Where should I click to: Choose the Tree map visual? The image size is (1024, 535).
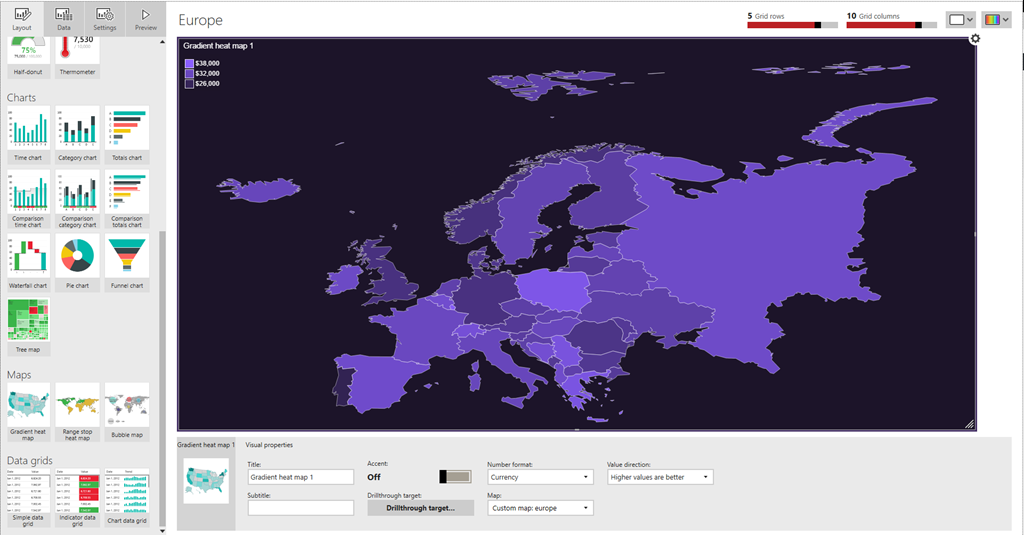pyautogui.click(x=28, y=320)
